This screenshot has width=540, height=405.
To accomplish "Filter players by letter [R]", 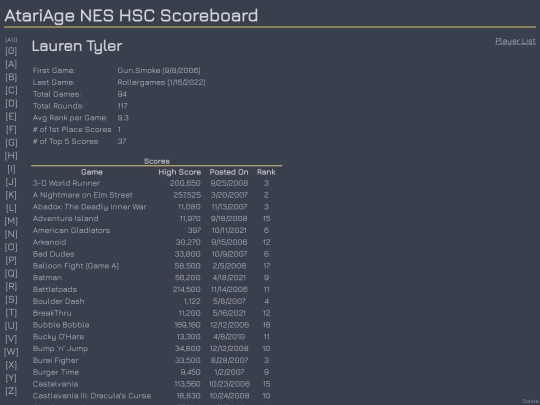I will (x=11, y=287).
